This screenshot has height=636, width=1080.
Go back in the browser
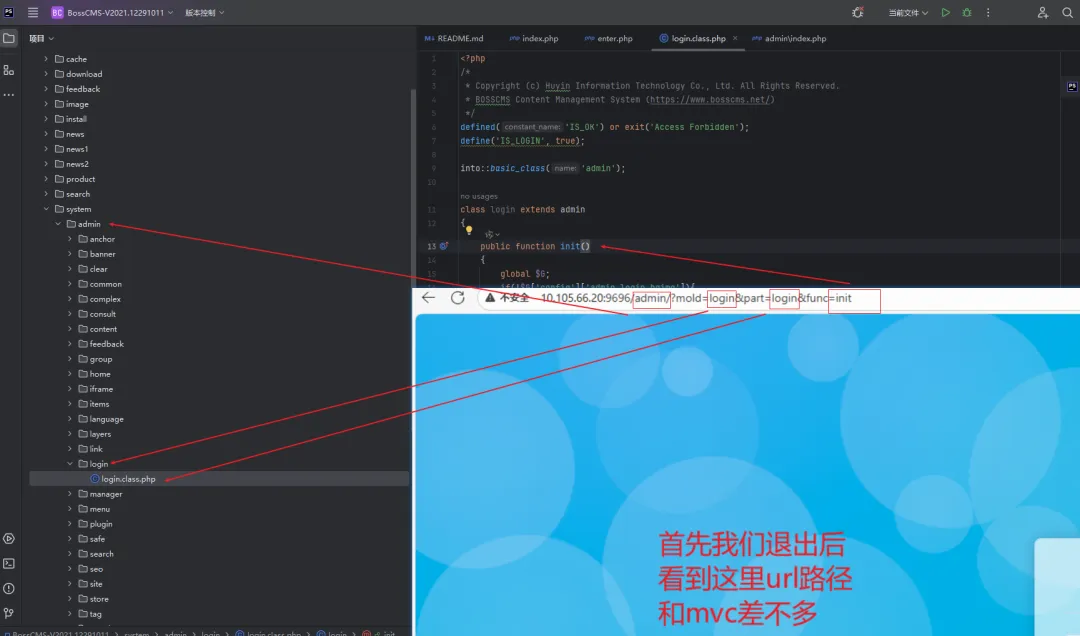pyautogui.click(x=428, y=298)
